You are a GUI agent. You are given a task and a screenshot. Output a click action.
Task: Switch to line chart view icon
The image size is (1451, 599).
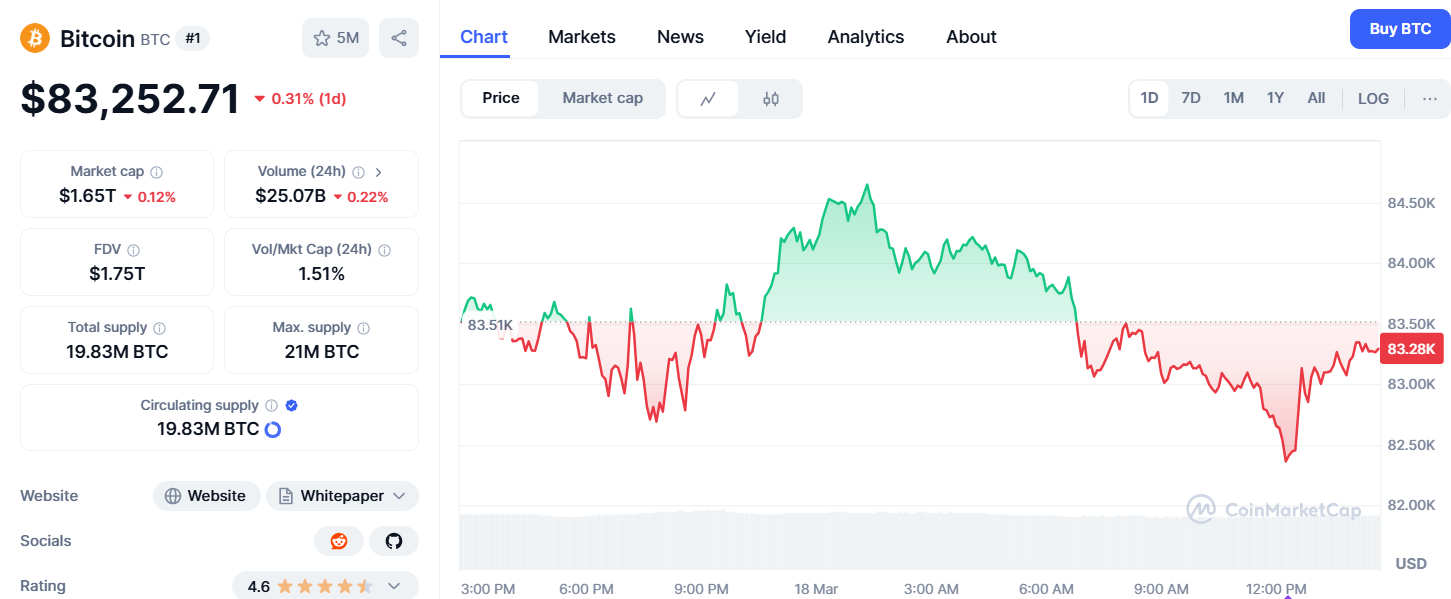pyautogui.click(x=708, y=98)
